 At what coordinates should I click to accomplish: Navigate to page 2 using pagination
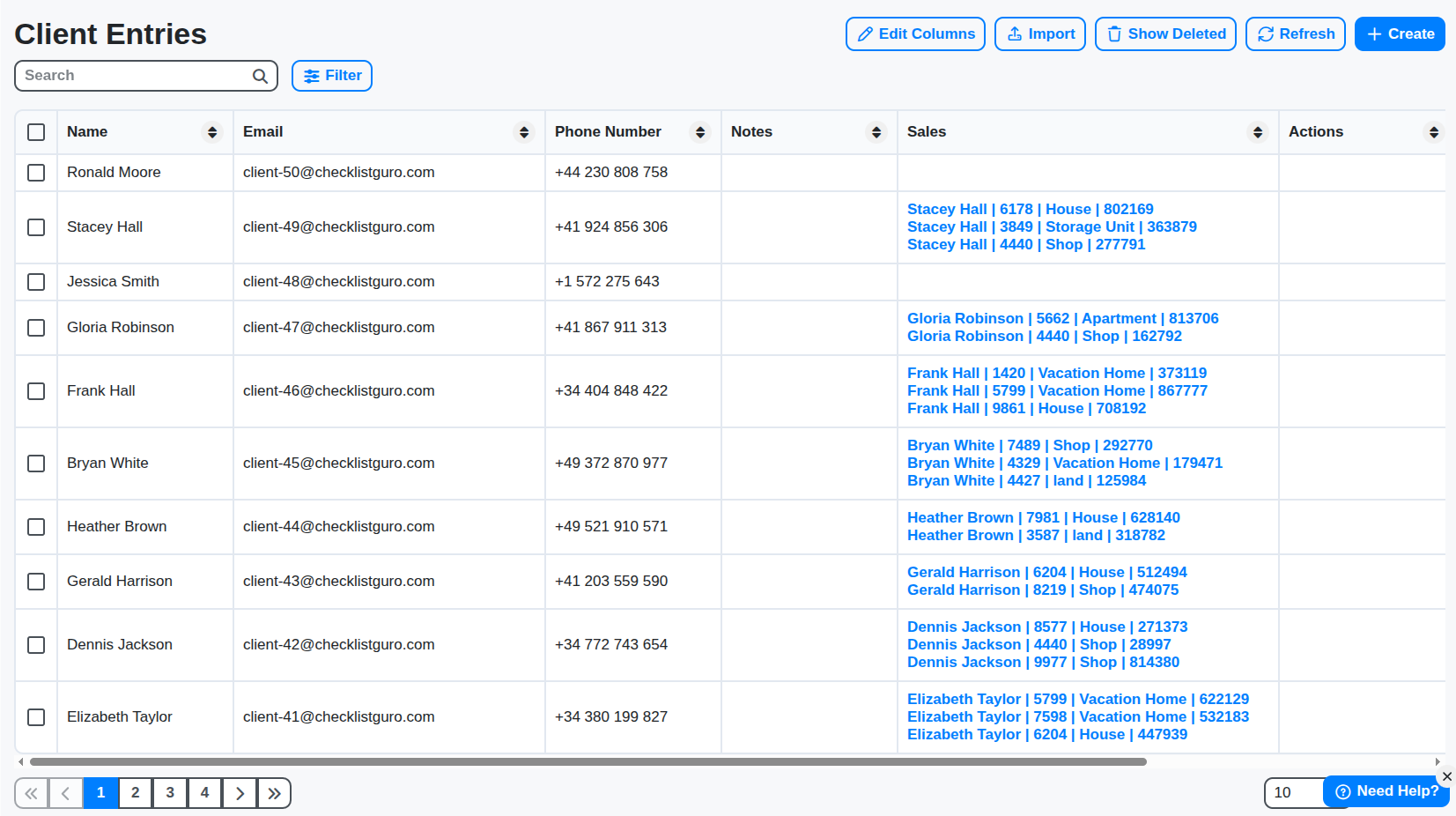pos(135,792)
